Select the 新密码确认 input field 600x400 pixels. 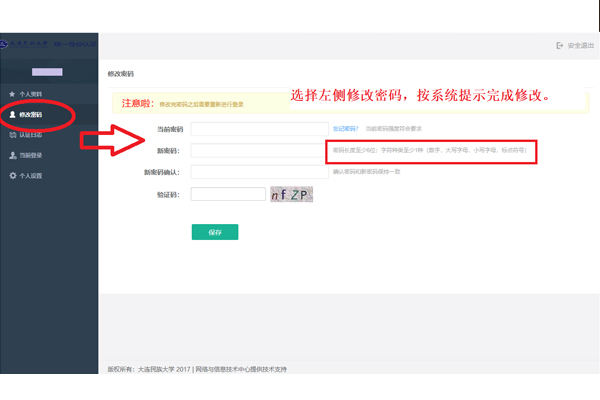(x=259, y=172)
